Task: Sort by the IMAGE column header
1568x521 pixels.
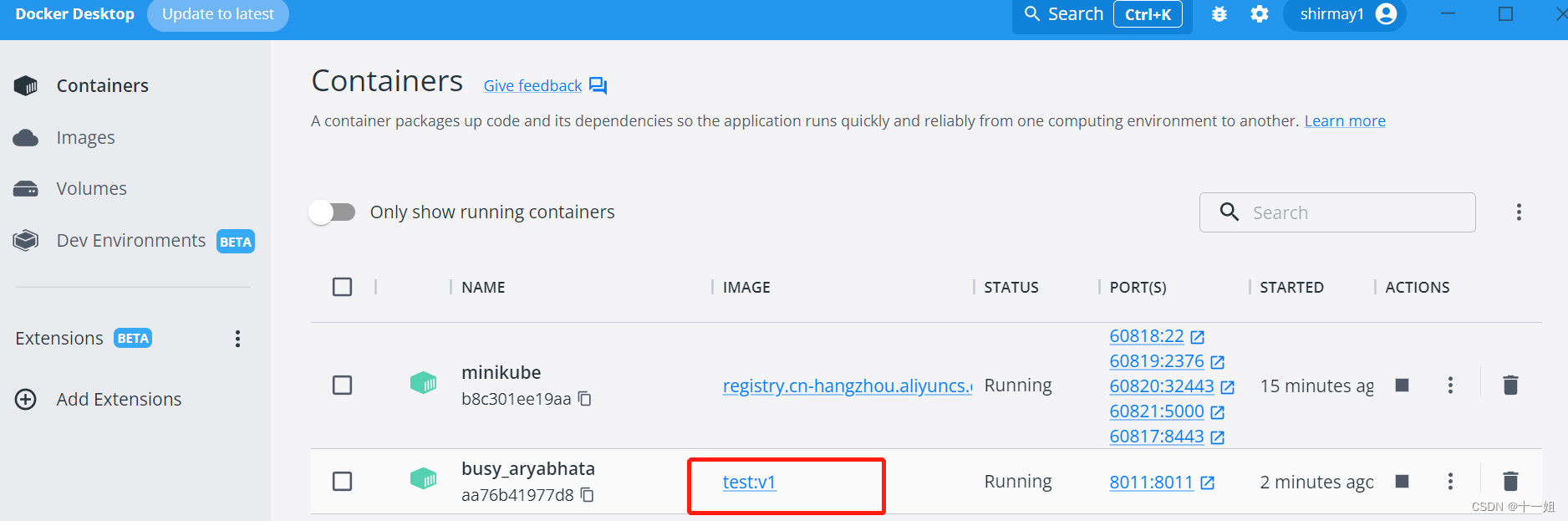Action: [x=746, y=288]
